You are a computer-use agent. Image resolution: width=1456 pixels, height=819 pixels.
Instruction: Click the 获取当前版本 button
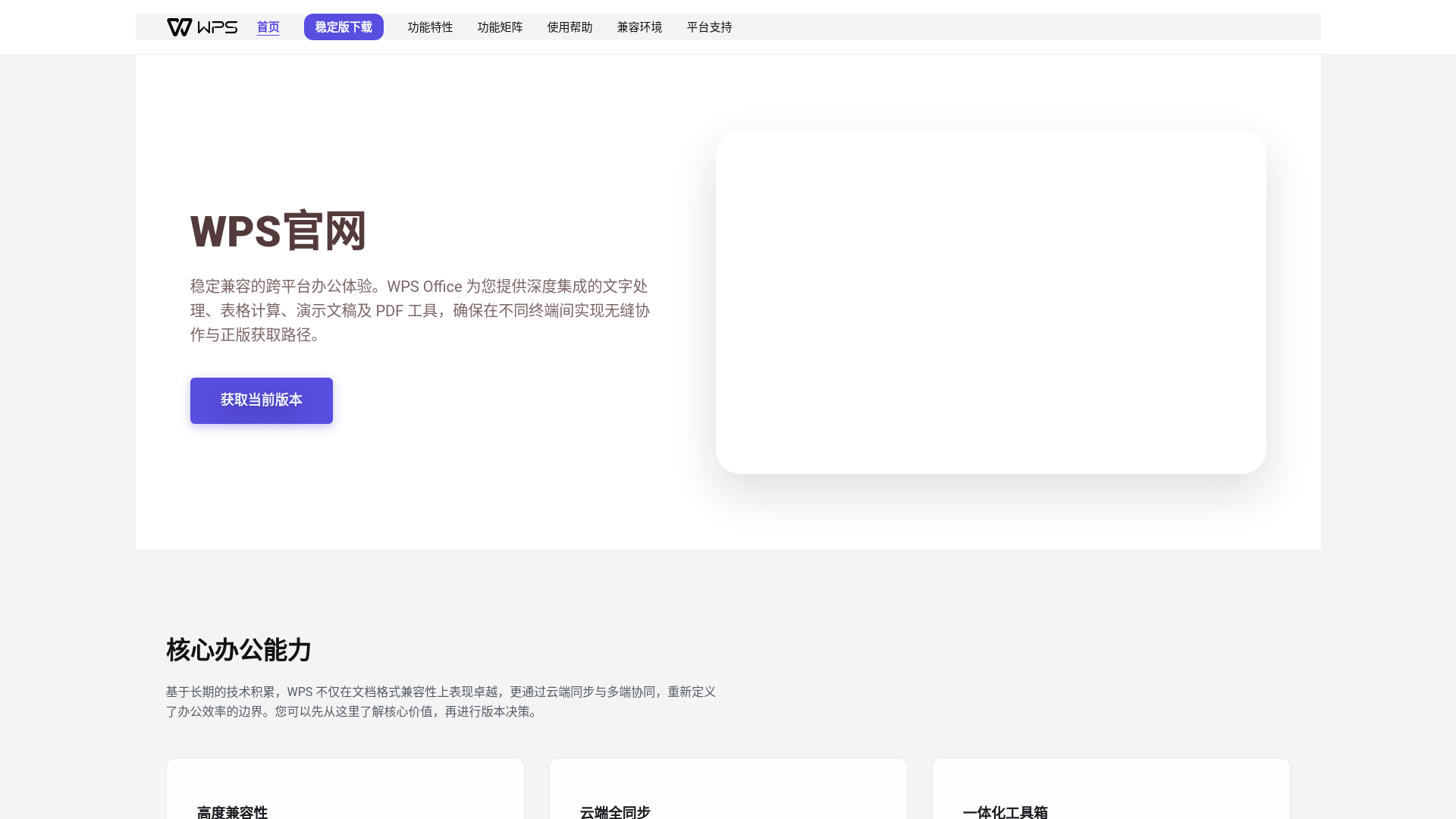[262, 400]
